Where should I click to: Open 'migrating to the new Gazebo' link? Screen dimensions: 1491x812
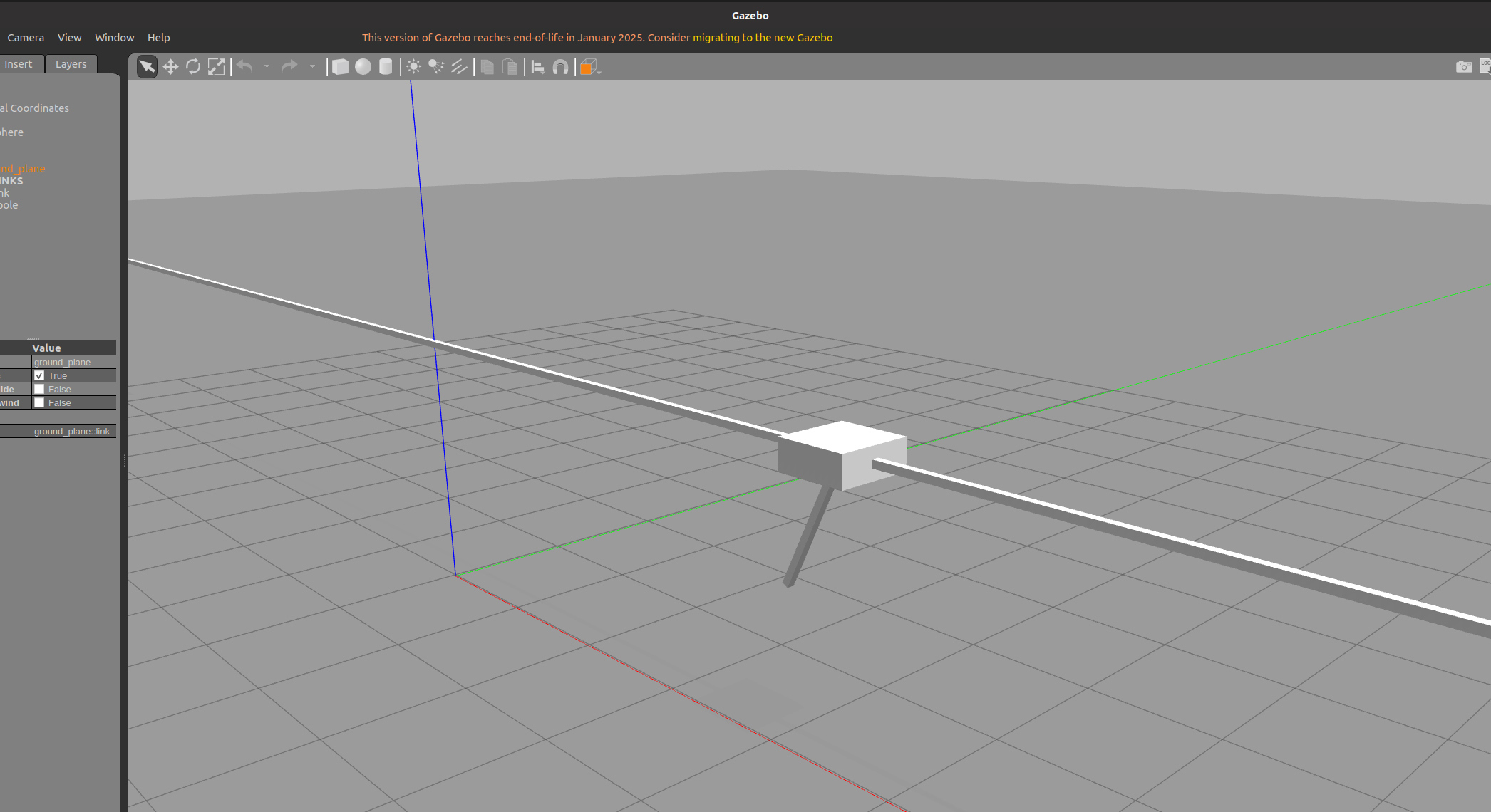(763, 38)
